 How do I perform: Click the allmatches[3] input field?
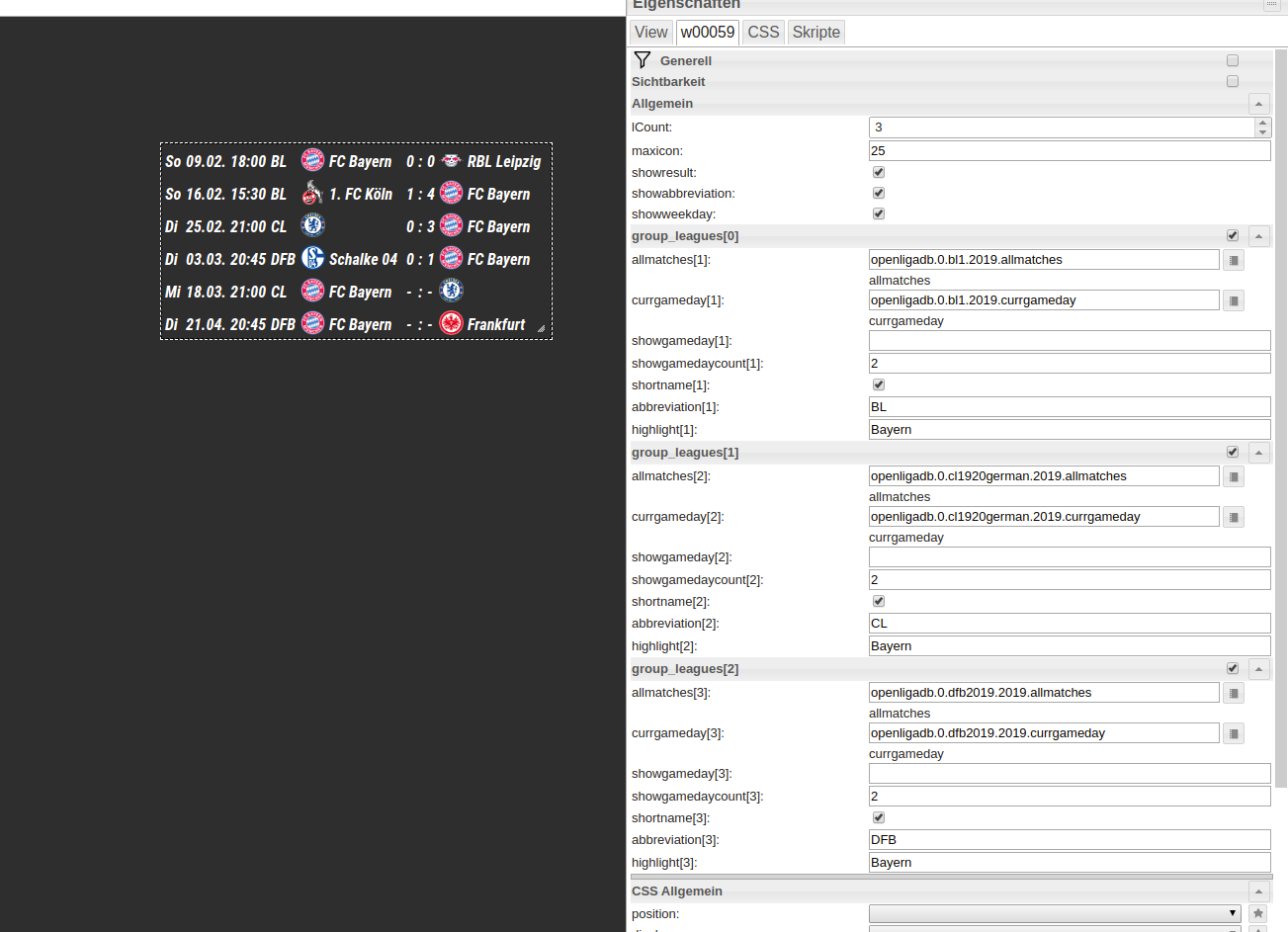tap(1044, 692)
